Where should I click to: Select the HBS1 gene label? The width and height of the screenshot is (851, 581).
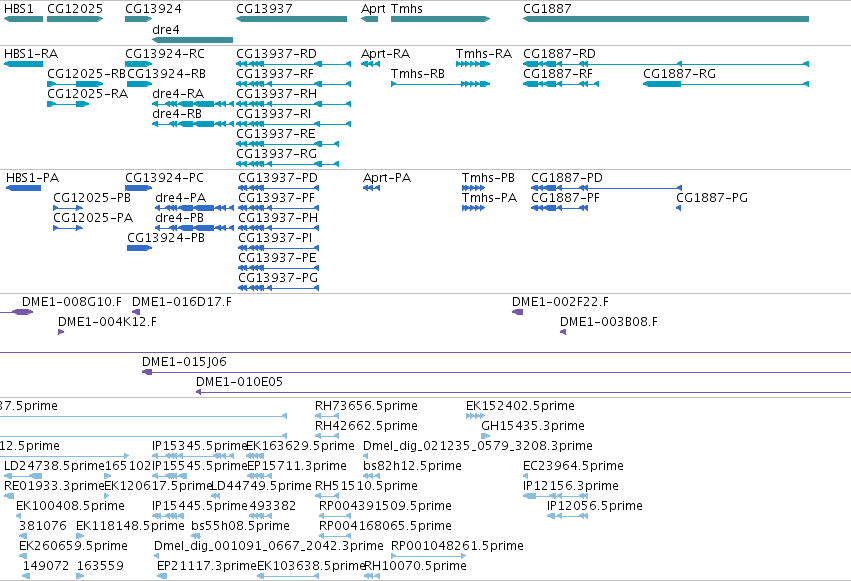point(18,9)
